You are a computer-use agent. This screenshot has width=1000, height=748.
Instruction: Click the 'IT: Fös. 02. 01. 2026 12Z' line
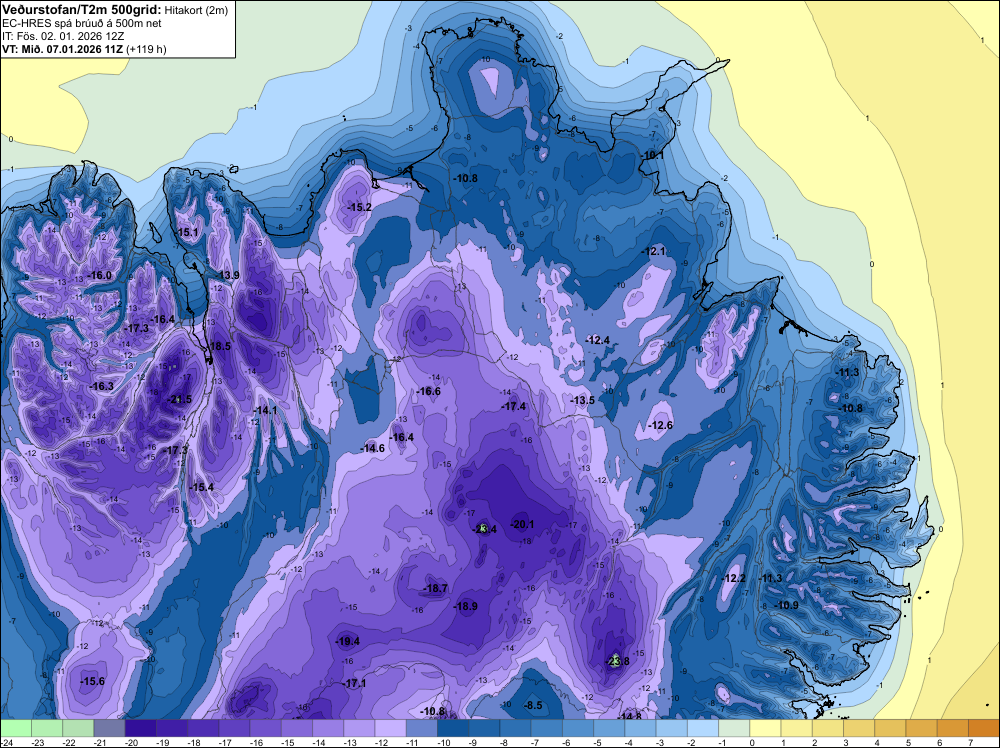tap(62, 36)
